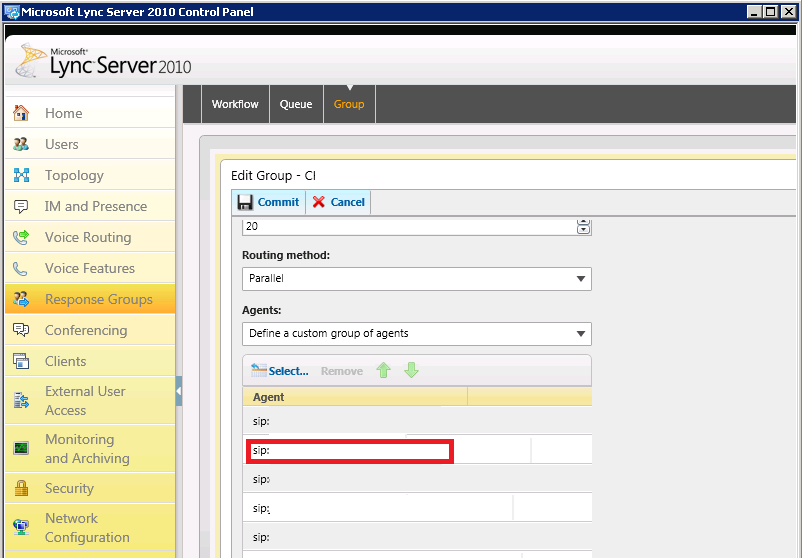This screenshot has width=802, height=558.
Task: Click the Lync Server 2010 logo
Action: (103, 60)
